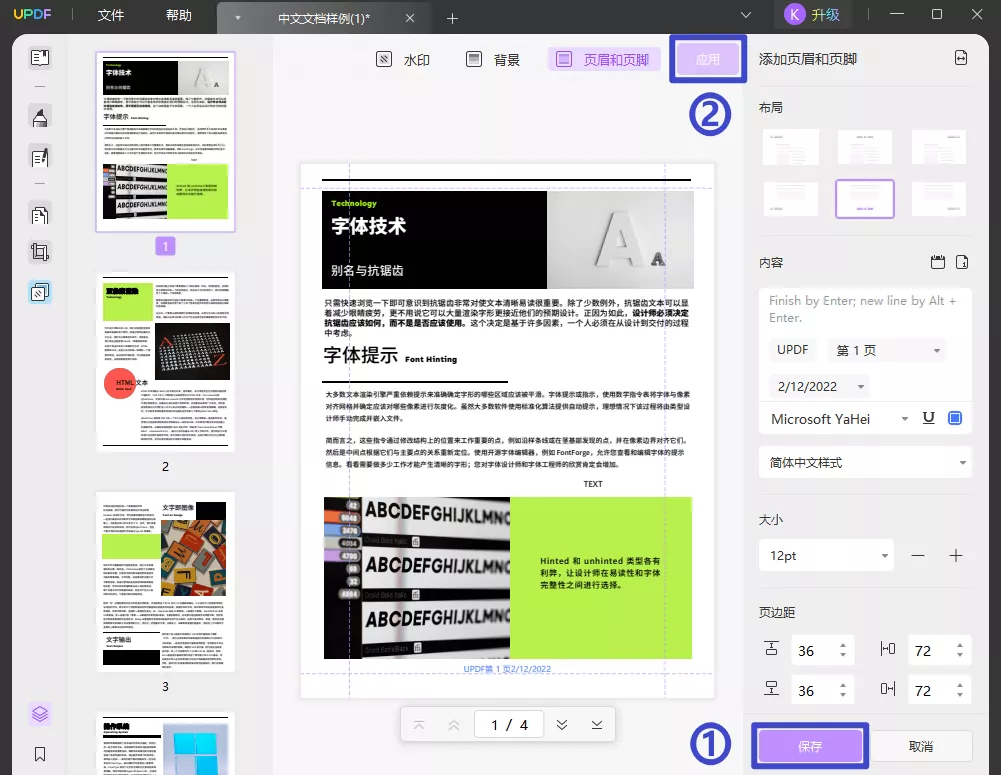Open the 帮助 menu

(x=178, y=15)
